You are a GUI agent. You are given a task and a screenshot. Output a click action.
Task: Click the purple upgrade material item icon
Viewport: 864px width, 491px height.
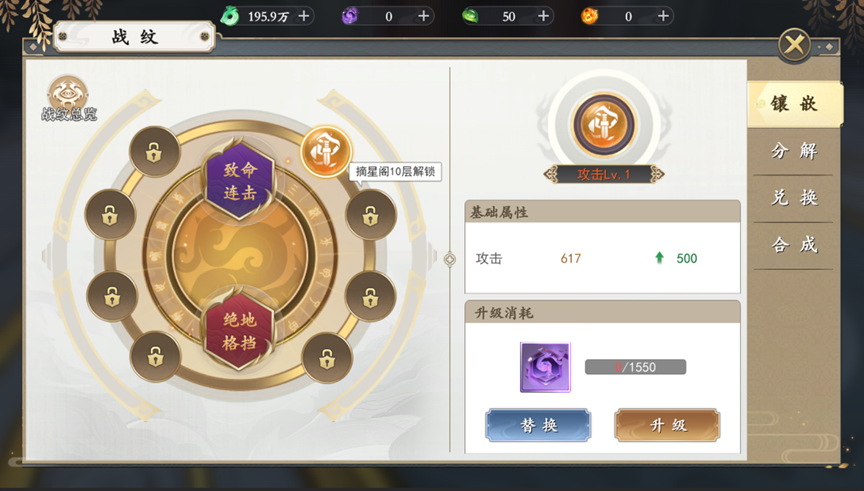(x=545, y=367)
